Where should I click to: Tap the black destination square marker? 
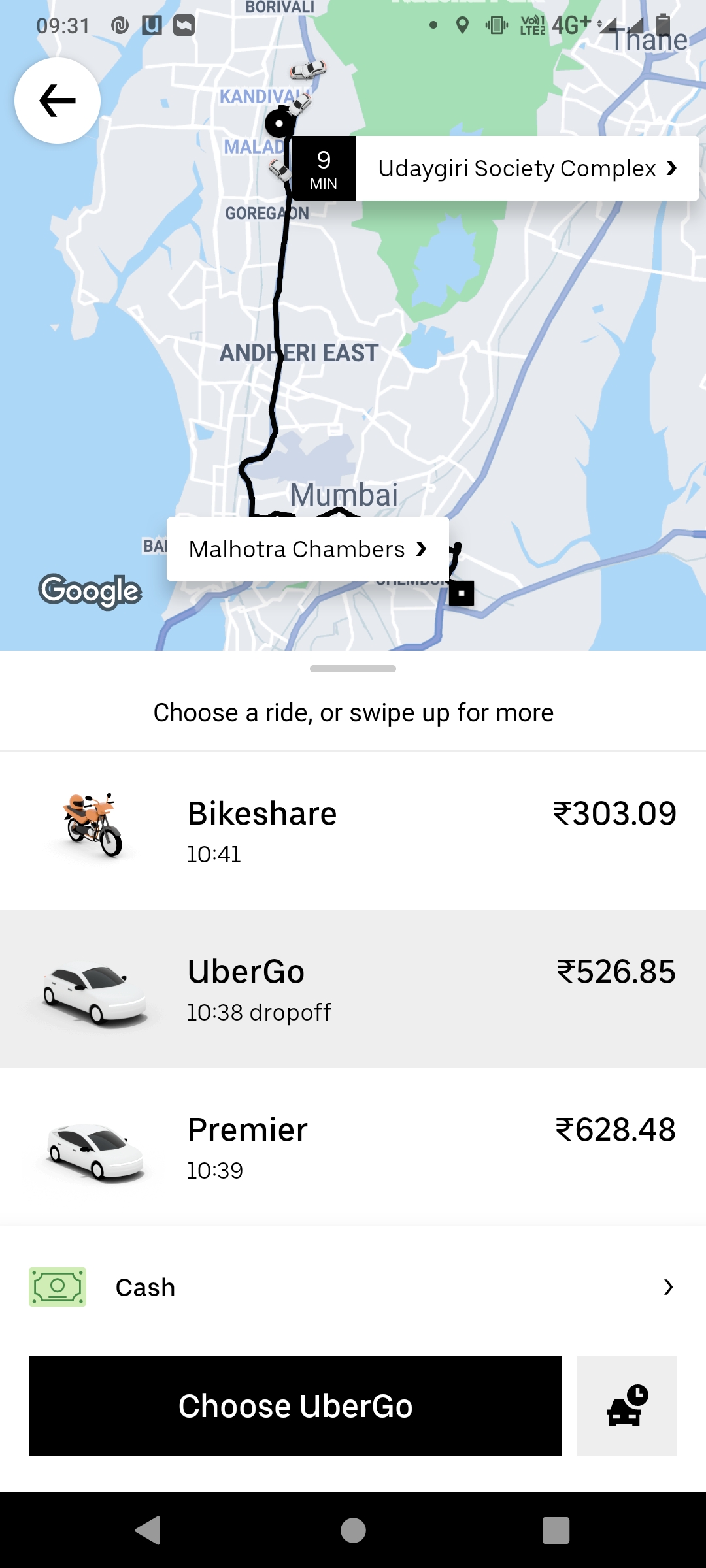coord(462,593)
